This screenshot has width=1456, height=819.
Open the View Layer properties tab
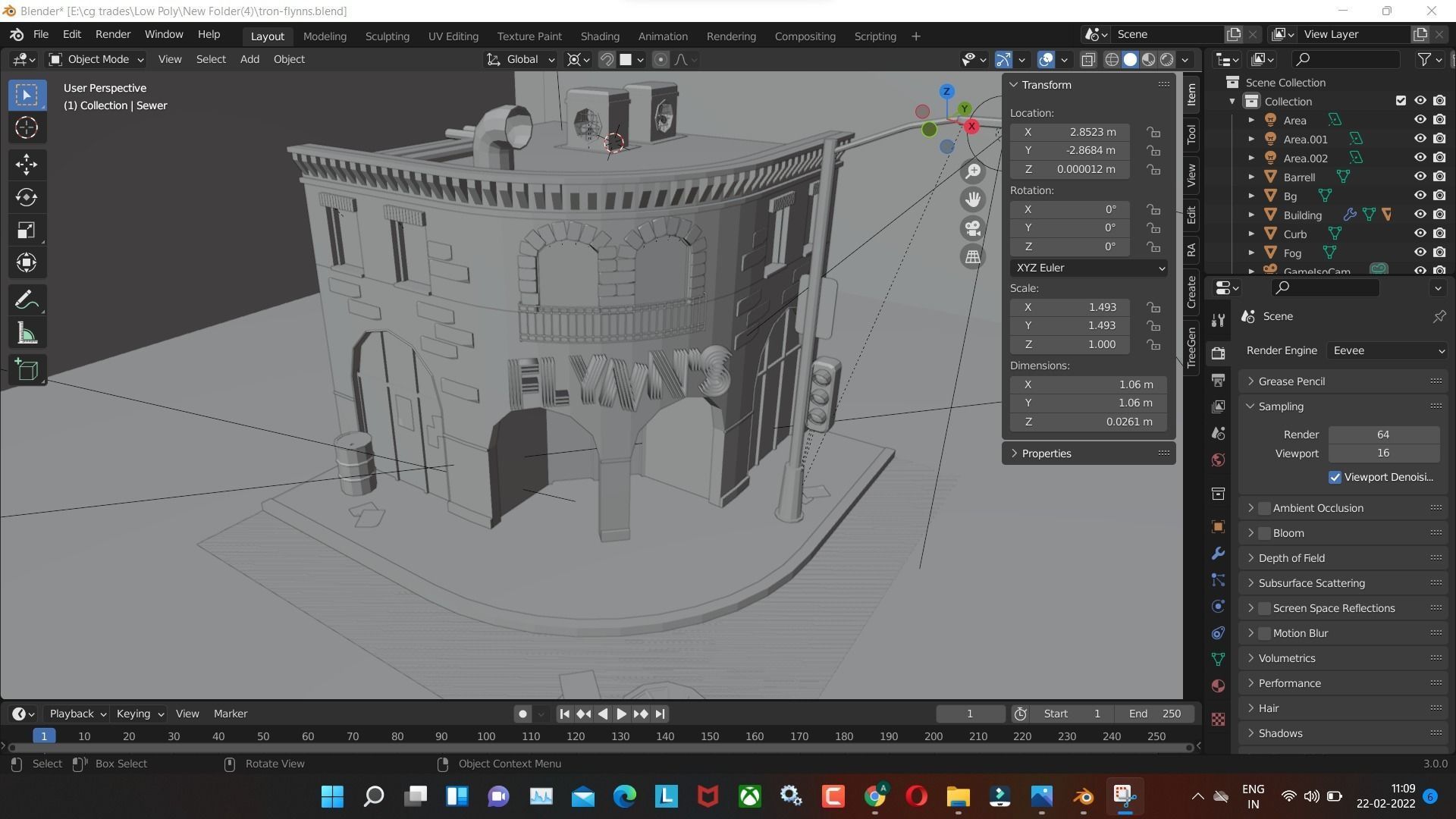point(1218,406)
